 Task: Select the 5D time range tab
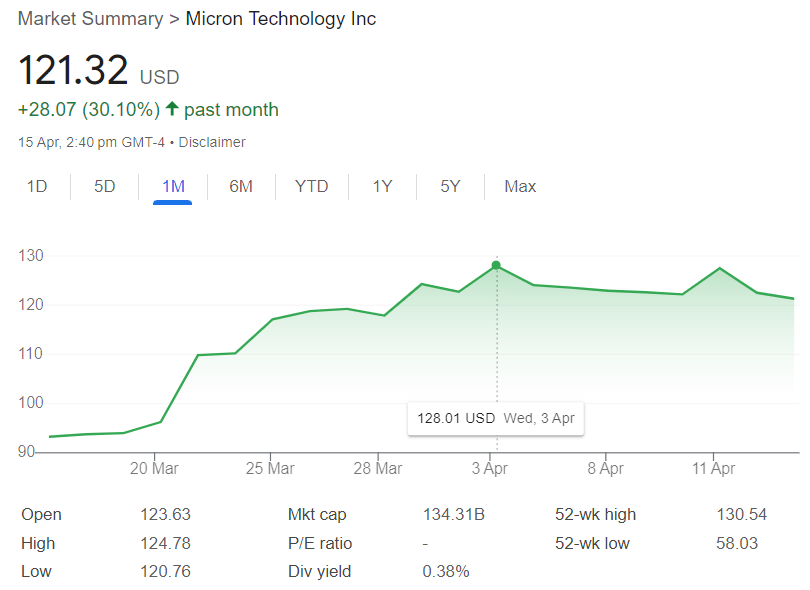pos(105,186)
